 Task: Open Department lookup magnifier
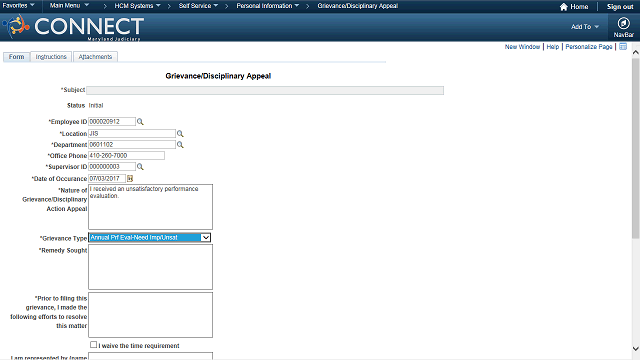(x=180, y=144)
